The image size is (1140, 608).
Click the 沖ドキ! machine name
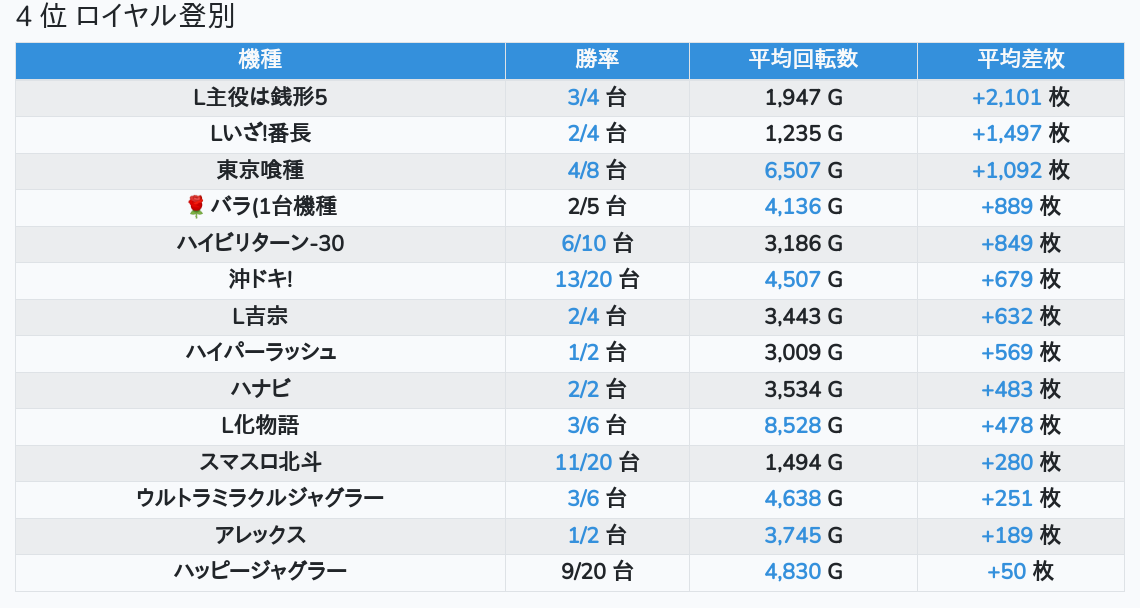click(x=260, y=279)
